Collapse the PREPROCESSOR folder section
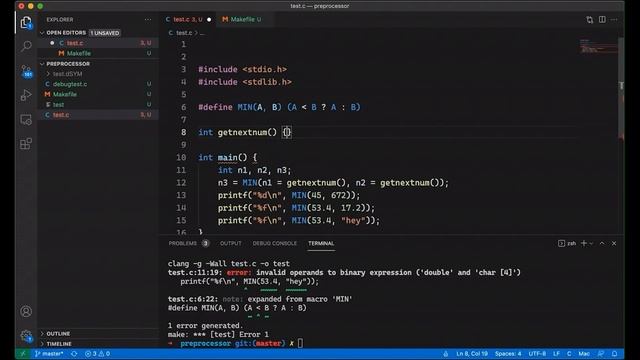The height and width of the screenshot is (360, 640). click(68, 64)
